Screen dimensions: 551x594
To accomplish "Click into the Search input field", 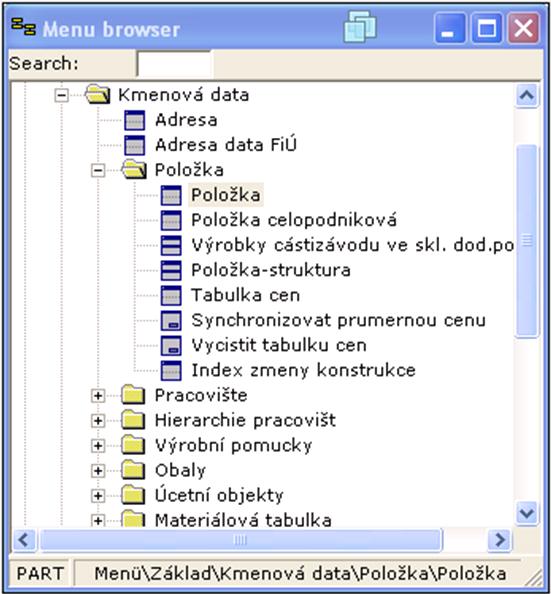I will tap(175, 64).
